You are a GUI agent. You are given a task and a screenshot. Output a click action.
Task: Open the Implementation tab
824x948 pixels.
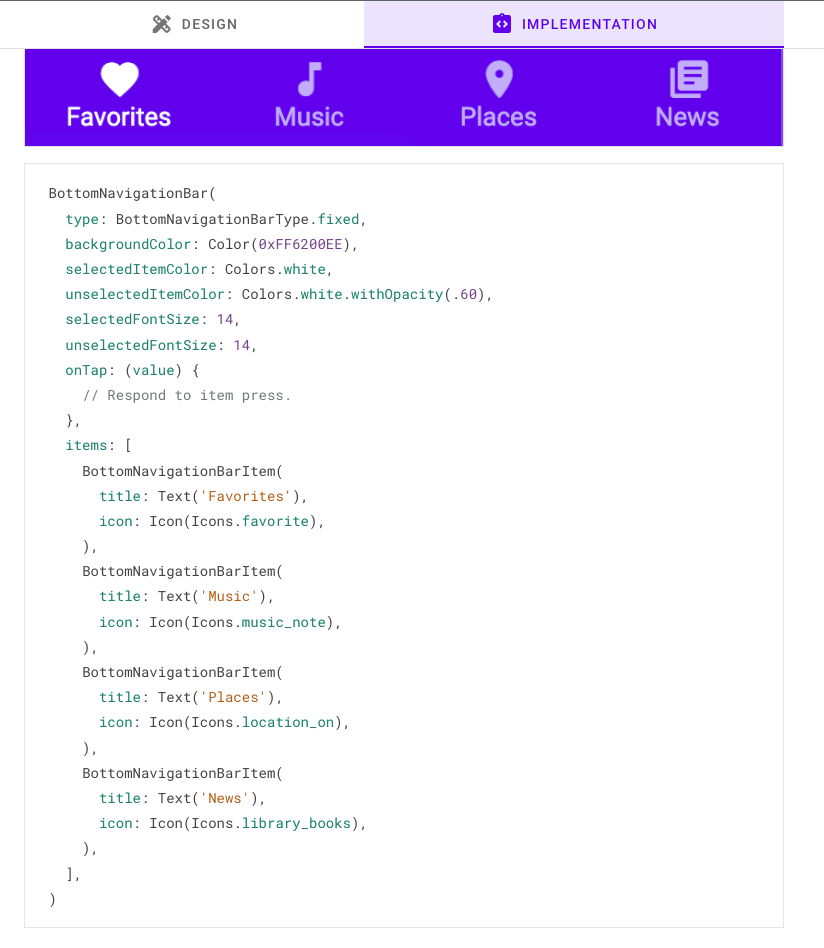pos(574,24)
